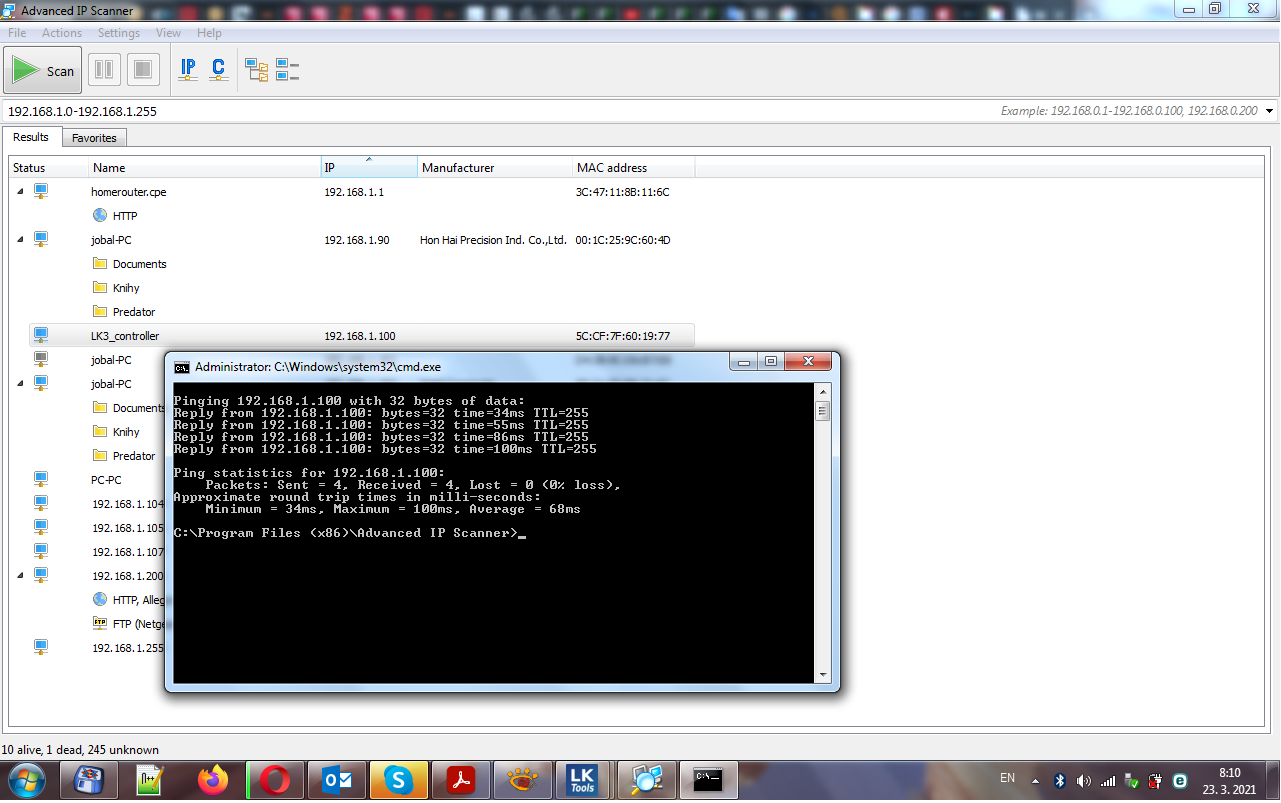Click the expand all tree toolbar icon
Viewport: 1281px width, 803px height.
(257, 70)
